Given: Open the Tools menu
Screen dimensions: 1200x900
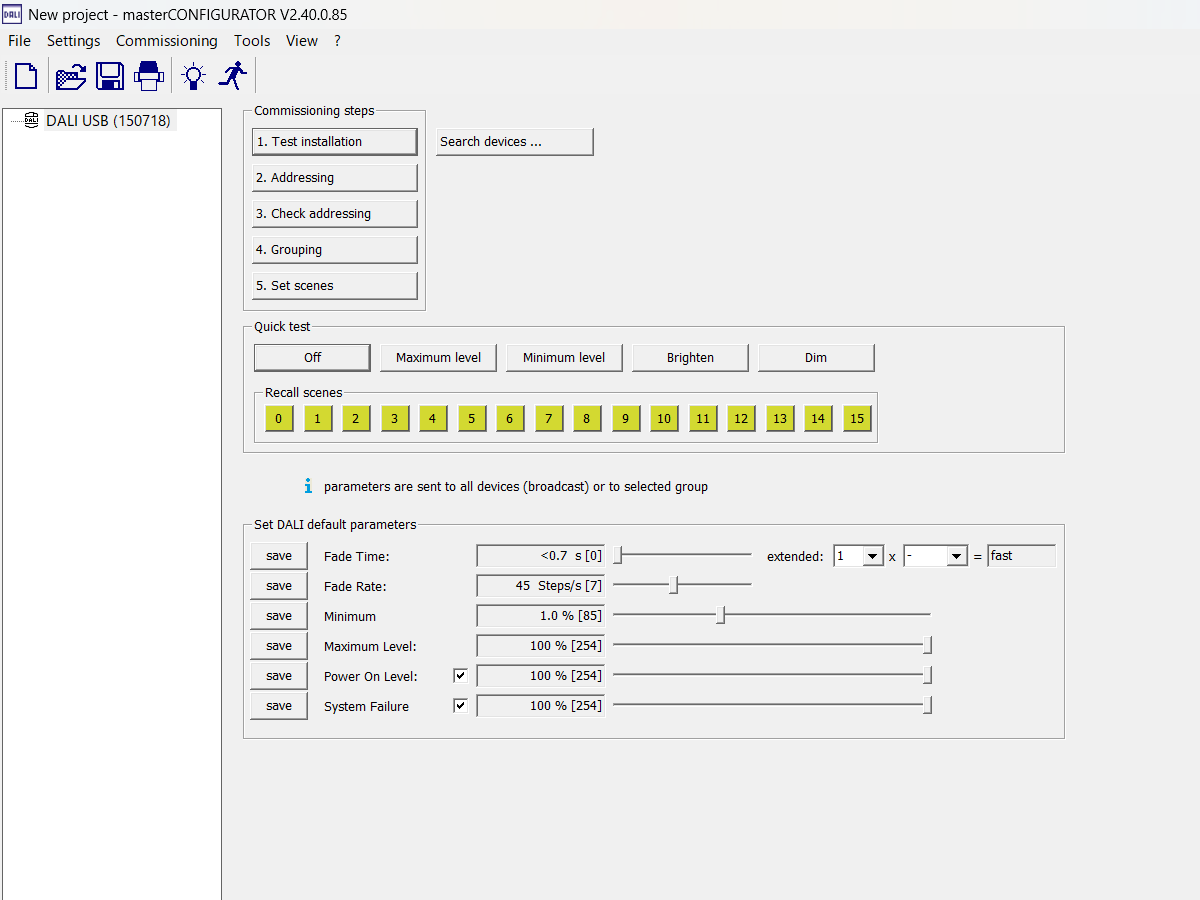Looking at the screenshot, I should coord(252,41).
